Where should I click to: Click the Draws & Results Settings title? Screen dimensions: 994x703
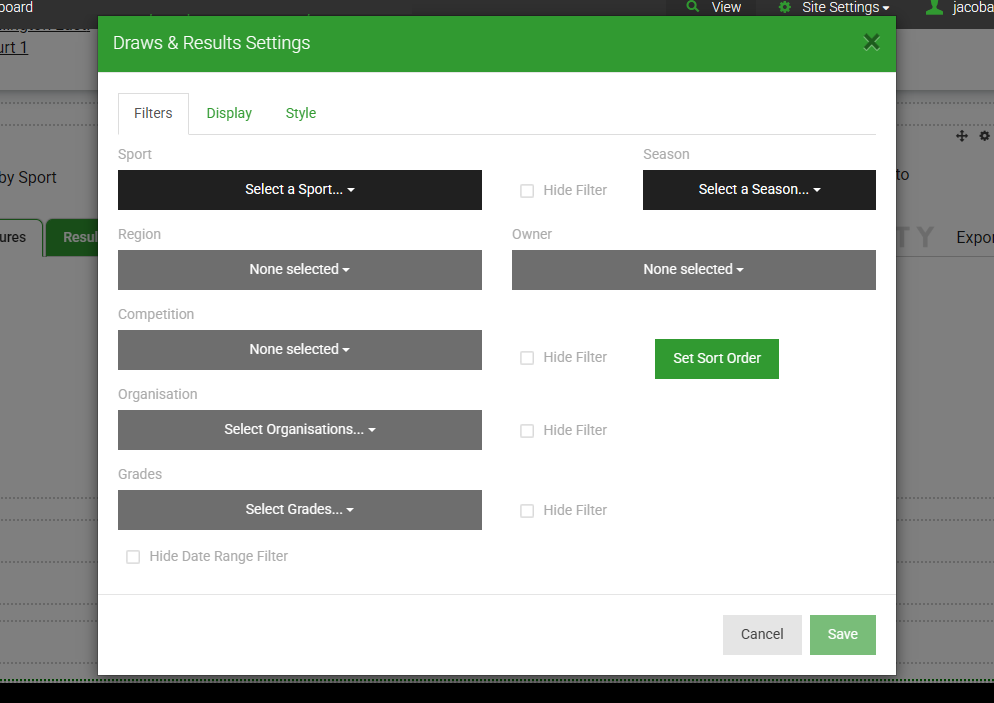click(x=212, y=42)
